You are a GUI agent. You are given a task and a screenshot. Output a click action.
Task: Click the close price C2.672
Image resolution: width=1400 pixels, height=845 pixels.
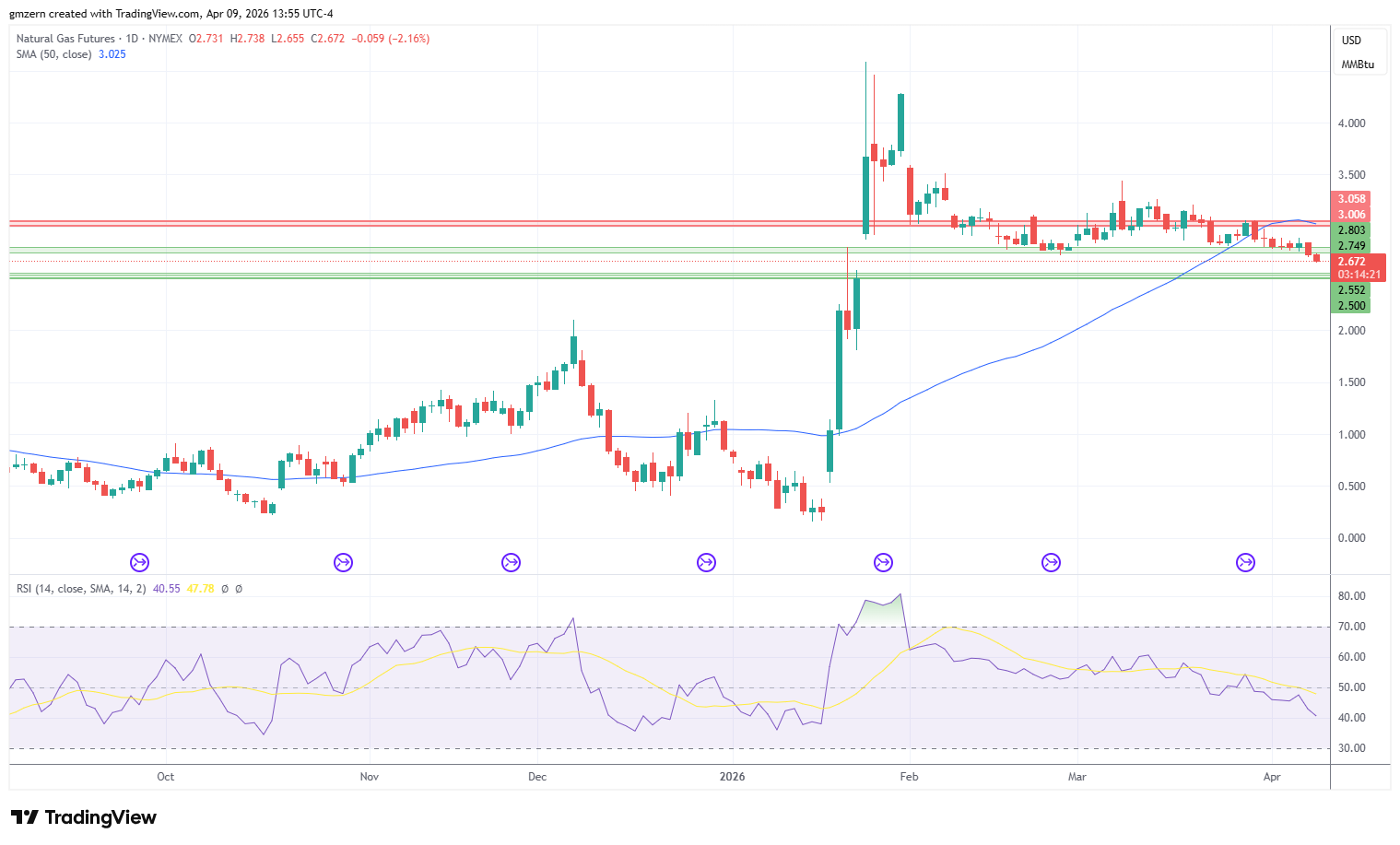(328, 39)
